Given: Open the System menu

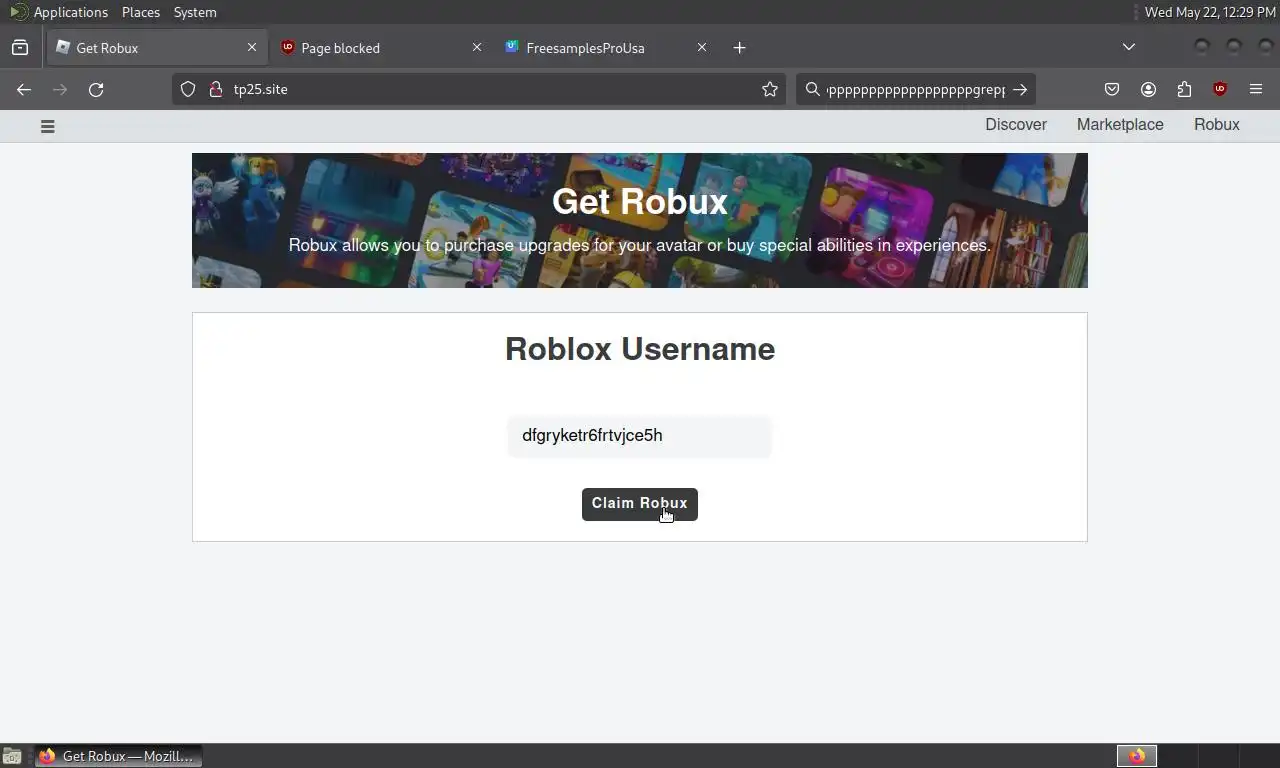Looking at the screenshot, I should (x=195, y=12).
